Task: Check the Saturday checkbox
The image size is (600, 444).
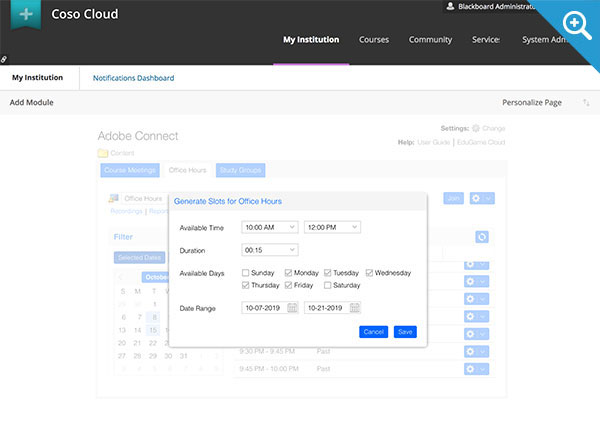Action: pos(328,285)
